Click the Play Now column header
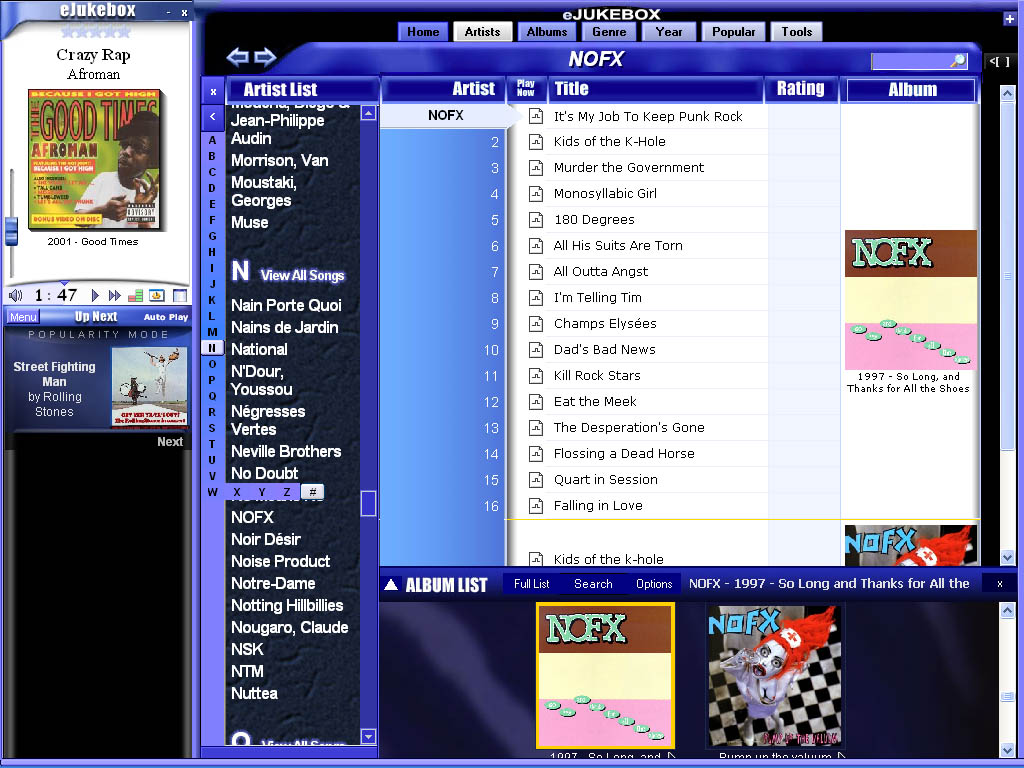The height and width of the screenshot is (768, 1024). tap(526, 89)
